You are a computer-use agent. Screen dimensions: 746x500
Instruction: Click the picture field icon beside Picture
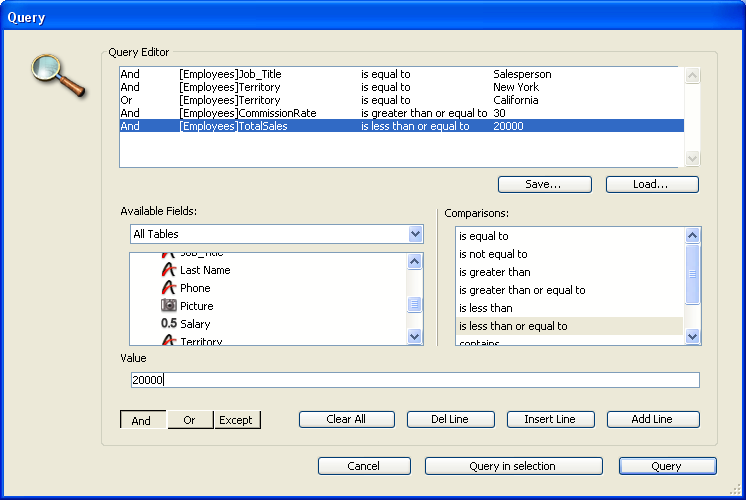pyautogui.click(x=168, y=306)
